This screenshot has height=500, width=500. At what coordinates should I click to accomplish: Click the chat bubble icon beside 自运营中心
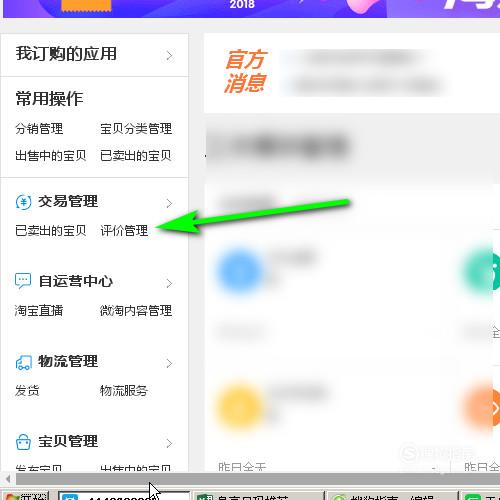tap(23, 281)
